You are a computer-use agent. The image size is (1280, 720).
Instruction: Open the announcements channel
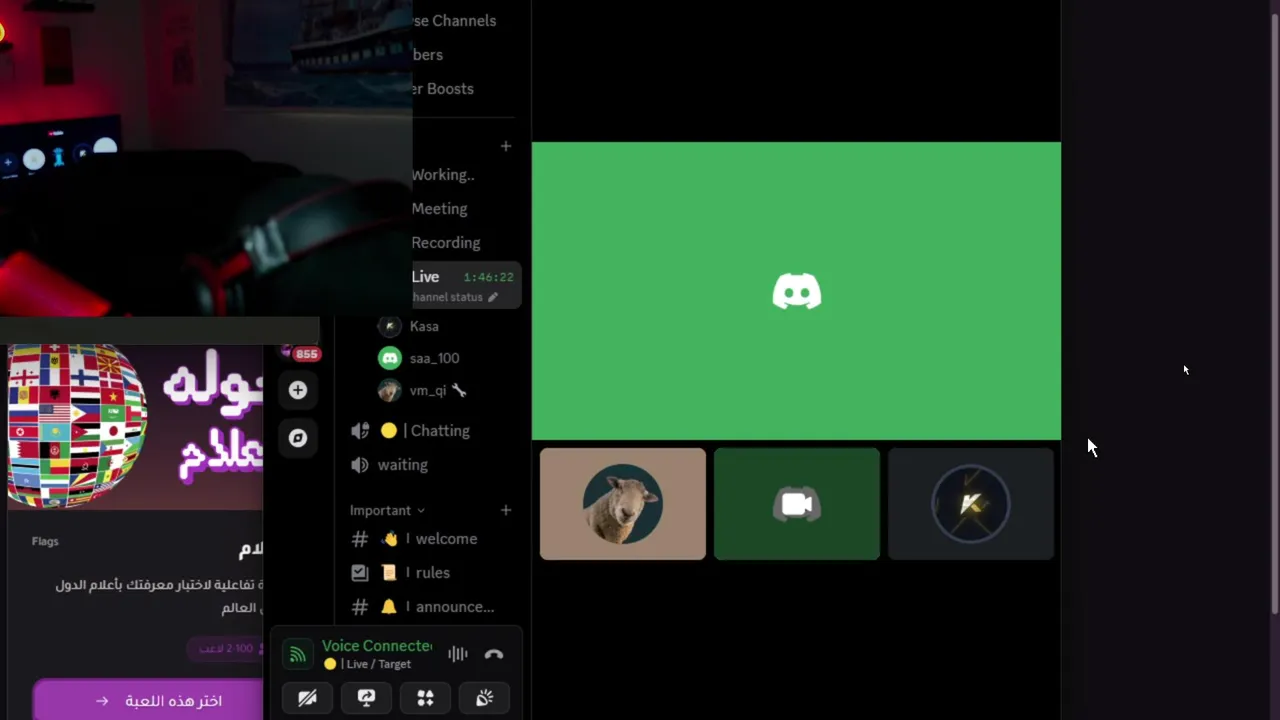430,607
